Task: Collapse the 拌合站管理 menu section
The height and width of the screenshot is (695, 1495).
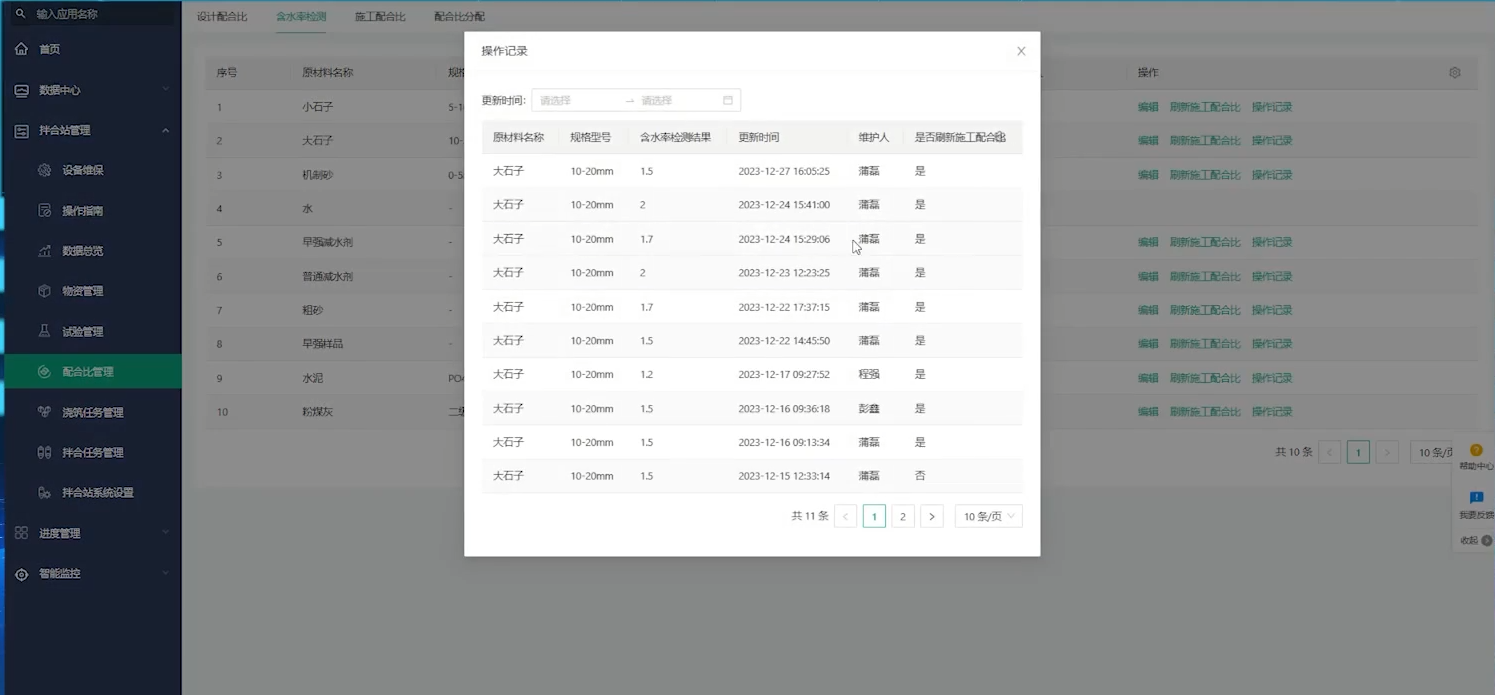Action: (165, 130)
